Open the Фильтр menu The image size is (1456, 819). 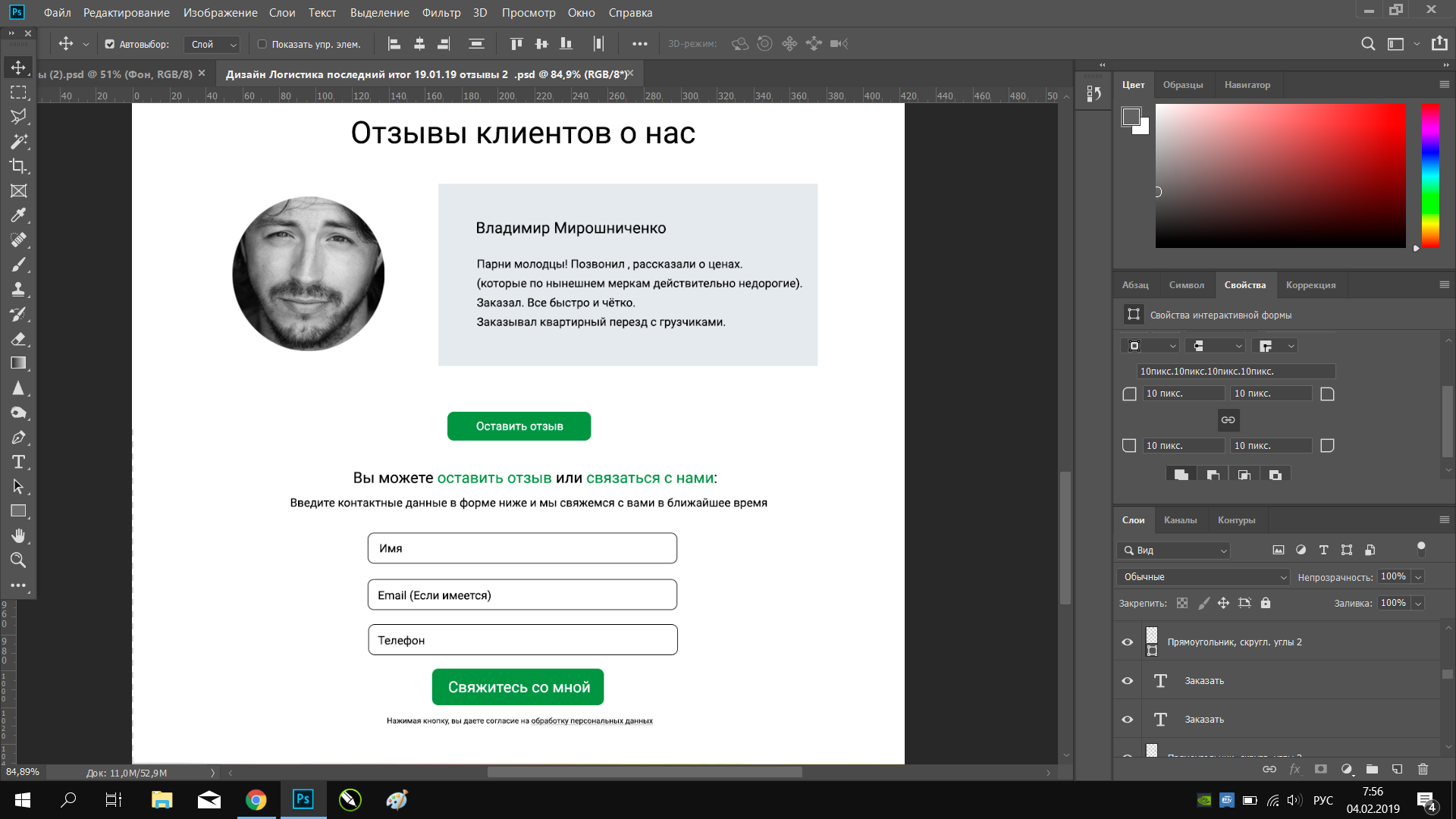coord(441,12)
